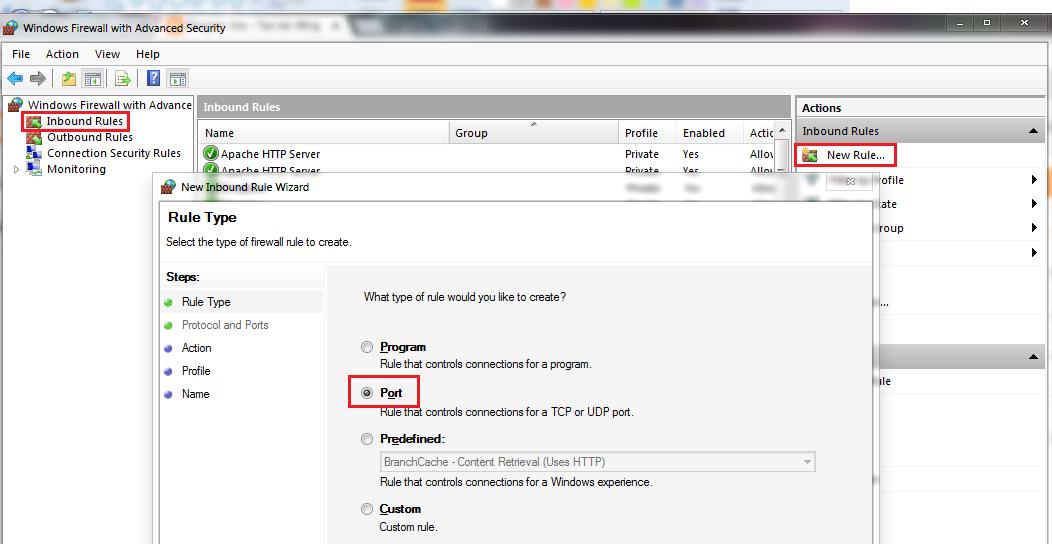Select Windows Firewall with Advanced Security root node

coord(110,105)
